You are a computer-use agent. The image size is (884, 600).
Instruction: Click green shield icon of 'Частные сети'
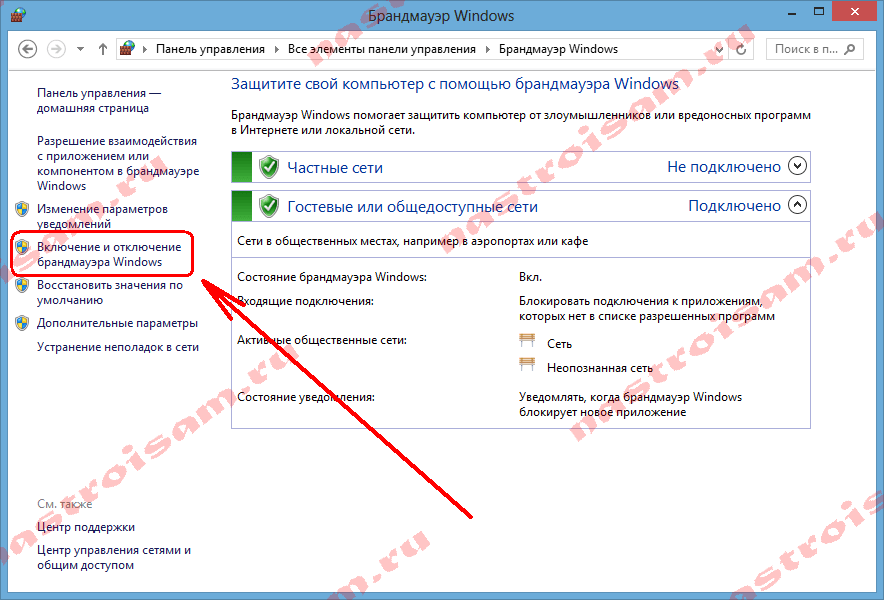point(269,167)
